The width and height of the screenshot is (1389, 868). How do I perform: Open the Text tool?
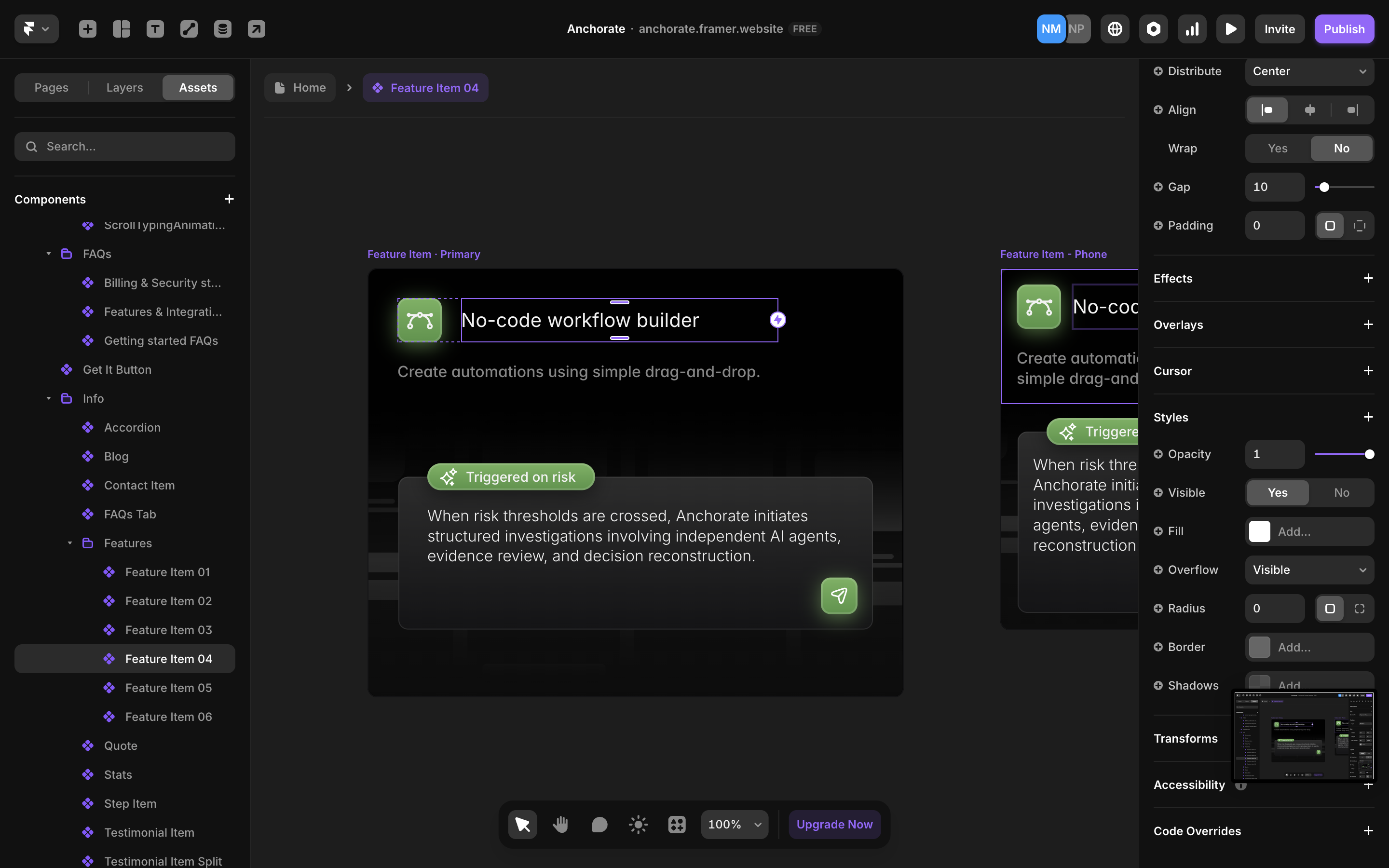(155, 29)
